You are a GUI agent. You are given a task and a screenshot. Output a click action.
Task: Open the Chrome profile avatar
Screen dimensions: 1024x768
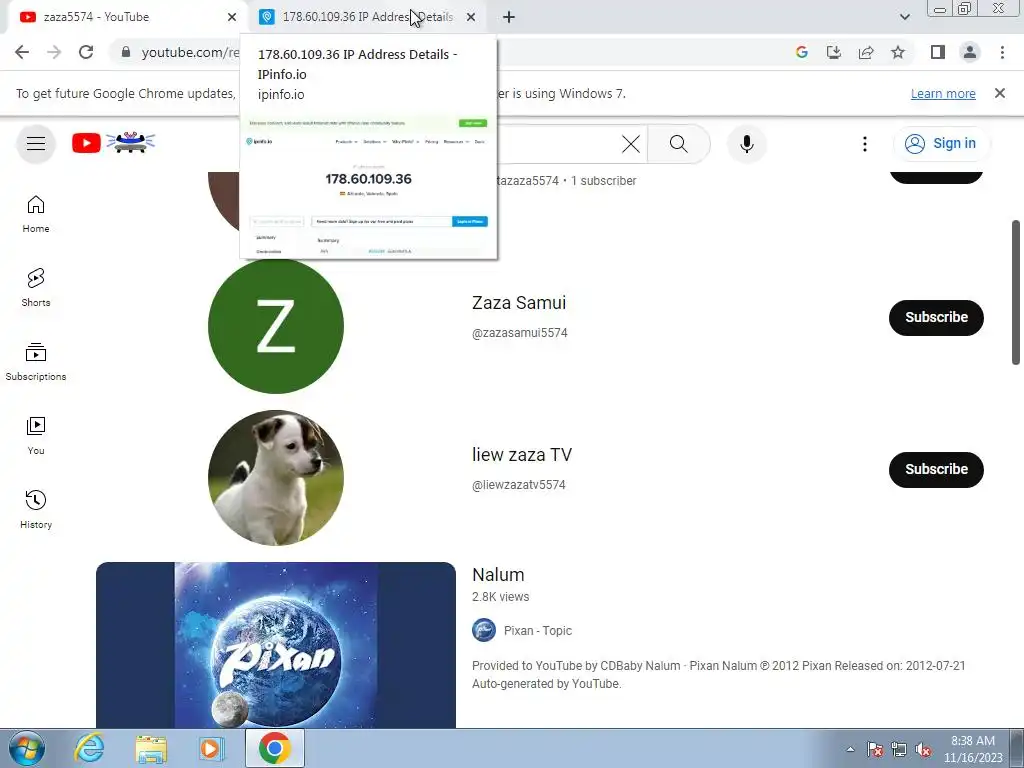tap(970, 52)
